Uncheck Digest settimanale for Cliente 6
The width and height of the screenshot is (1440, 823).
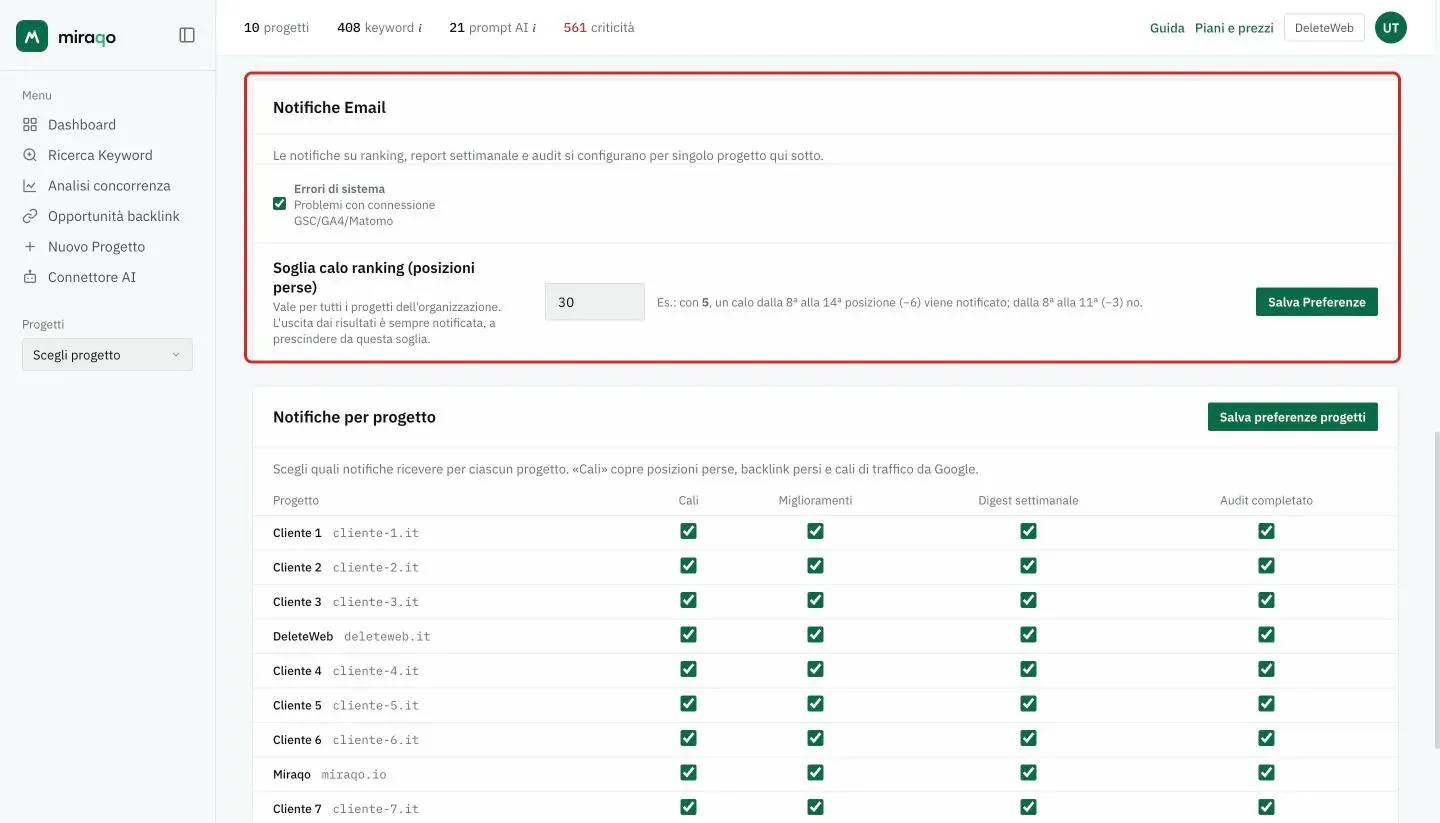[1028, 739]
